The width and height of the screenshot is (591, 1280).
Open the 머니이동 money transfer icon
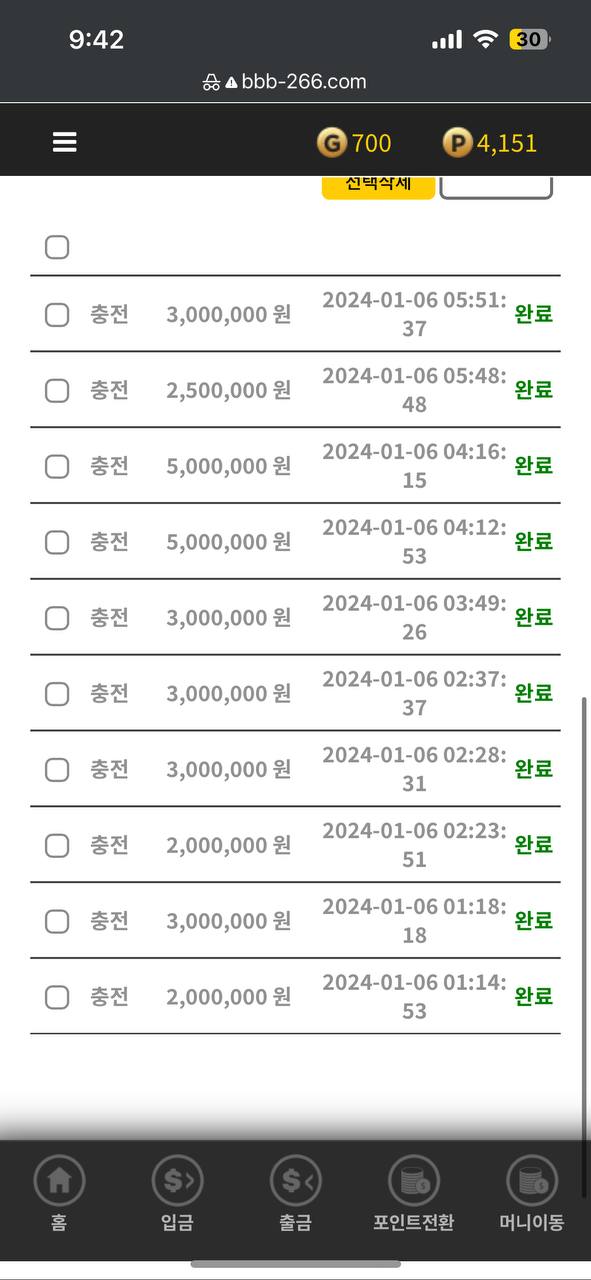coord(532,1181)
